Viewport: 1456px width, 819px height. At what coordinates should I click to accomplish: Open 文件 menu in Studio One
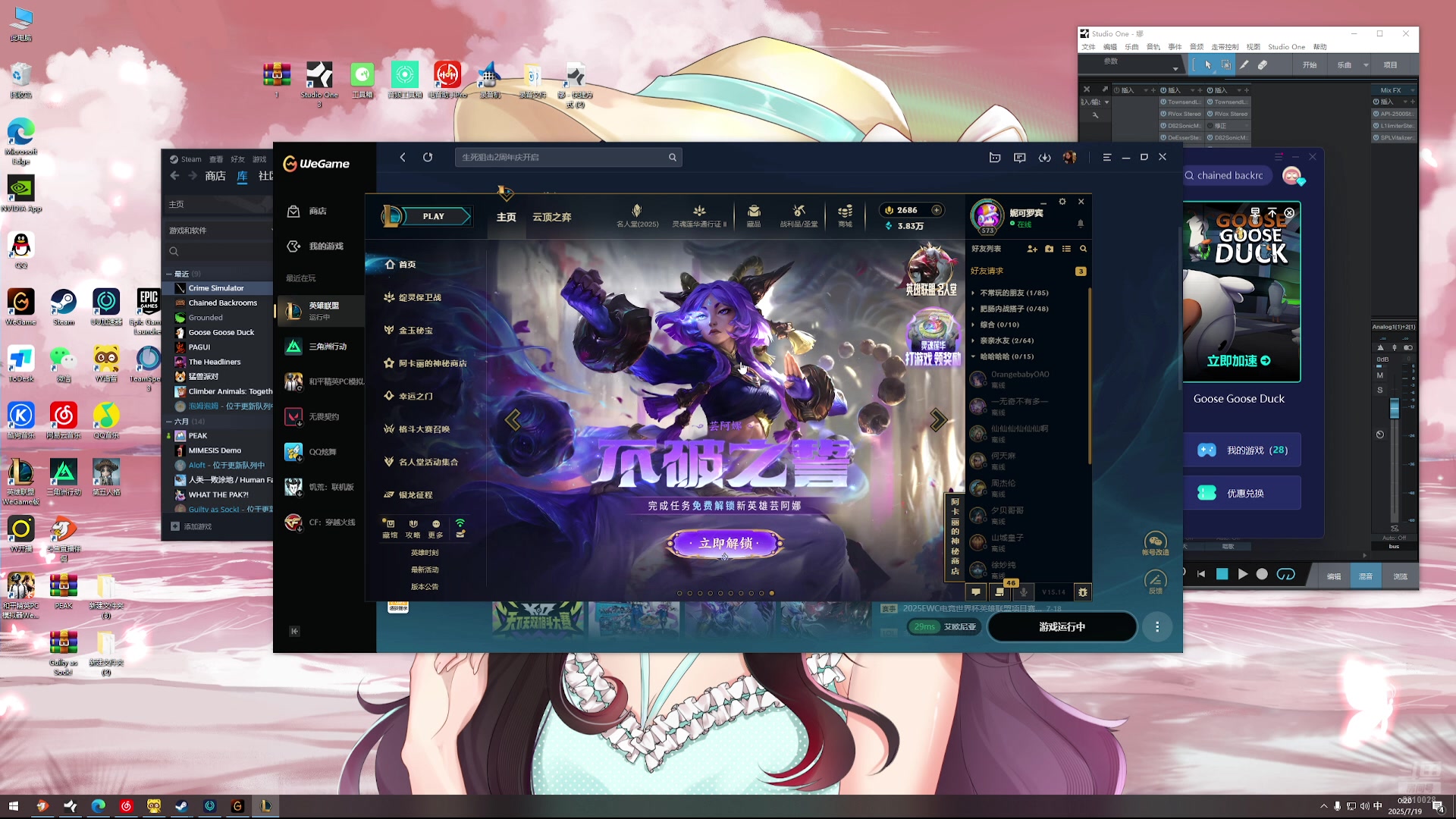click(1088, 47)
